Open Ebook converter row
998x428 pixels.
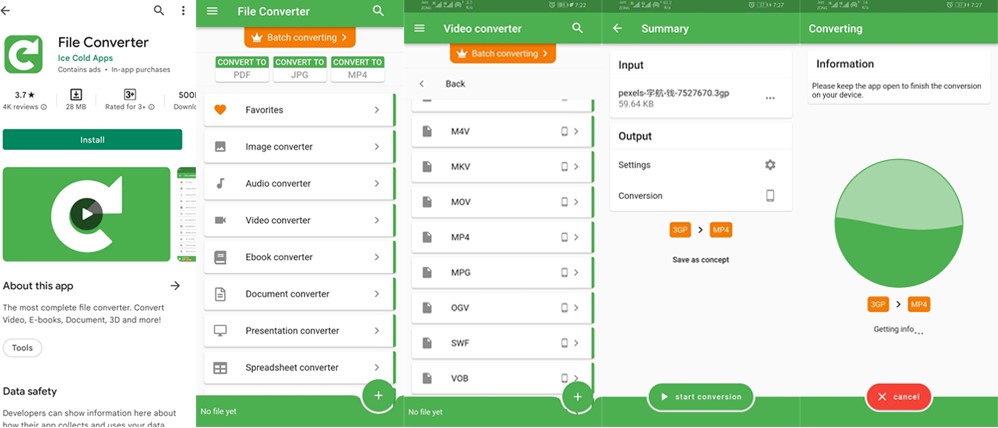299,257
